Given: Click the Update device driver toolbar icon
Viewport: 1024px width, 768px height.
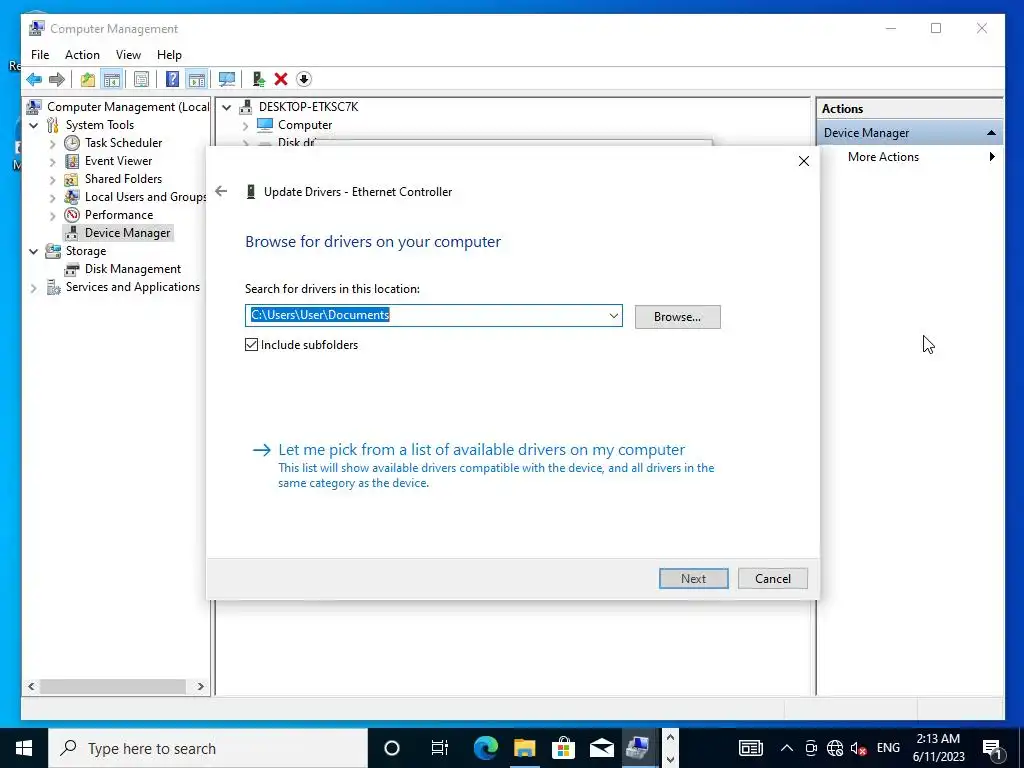Looking at the screenshot, I should coord(259,80).
